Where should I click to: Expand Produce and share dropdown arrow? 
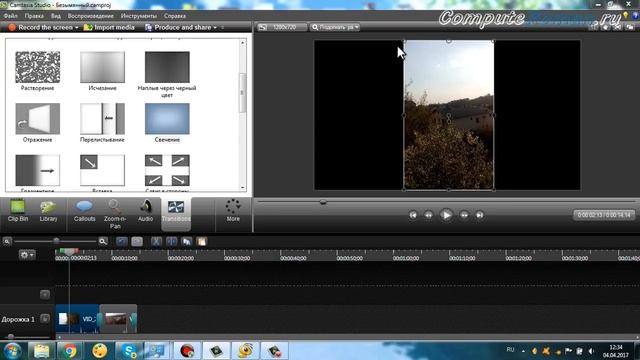215,28
